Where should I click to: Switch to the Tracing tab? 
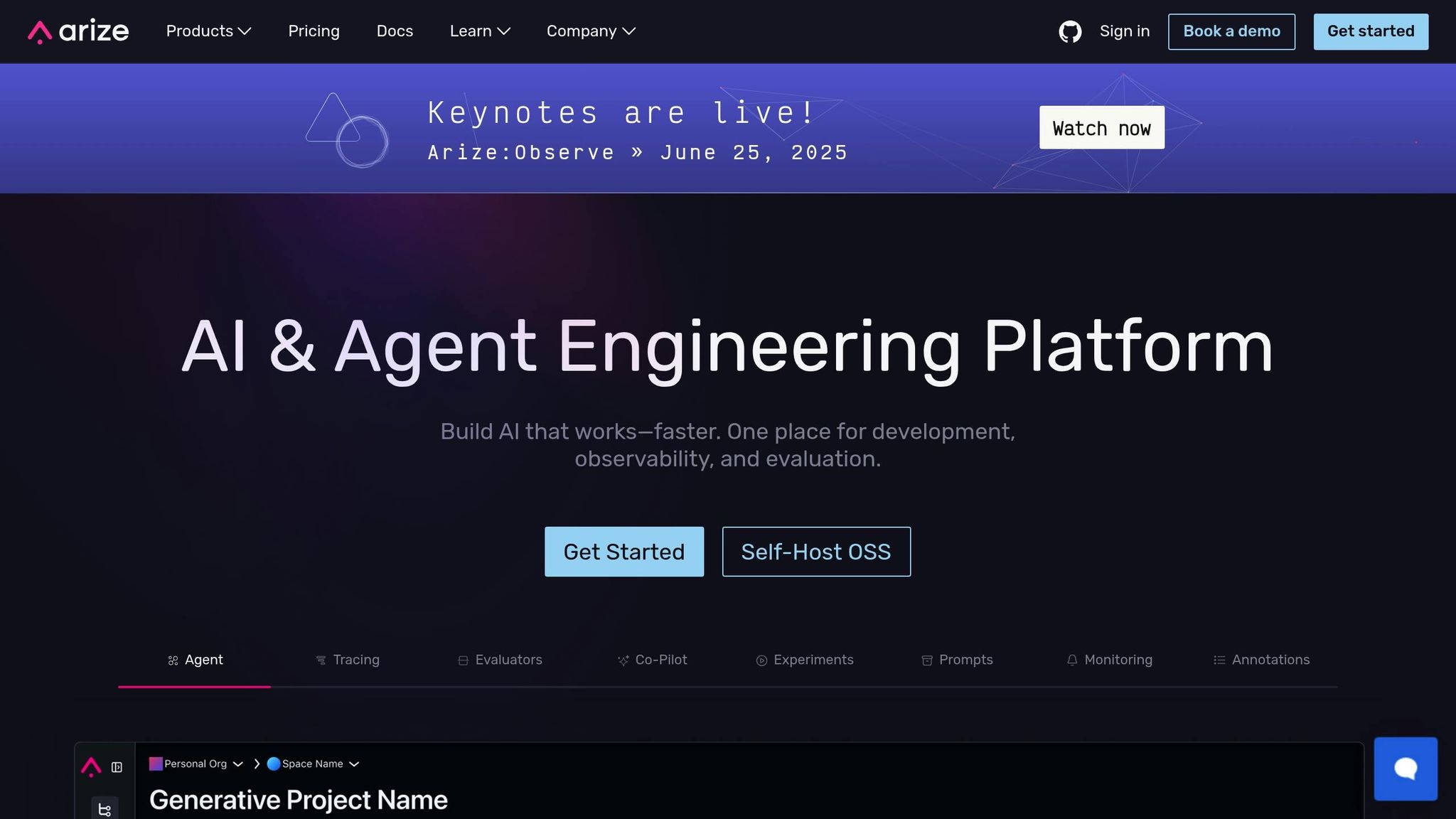(348, 660)
